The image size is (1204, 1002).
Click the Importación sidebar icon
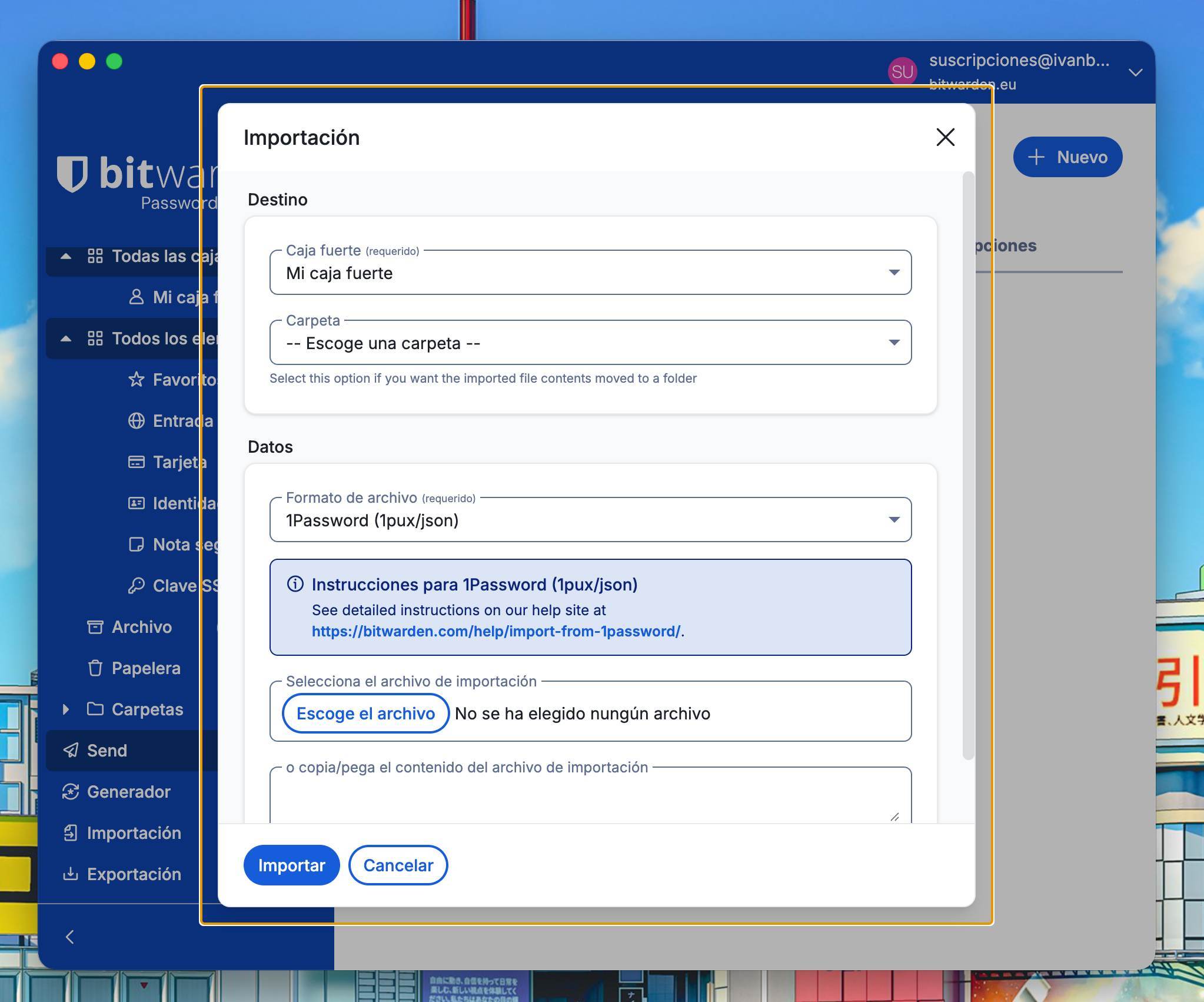click(71, 832)
